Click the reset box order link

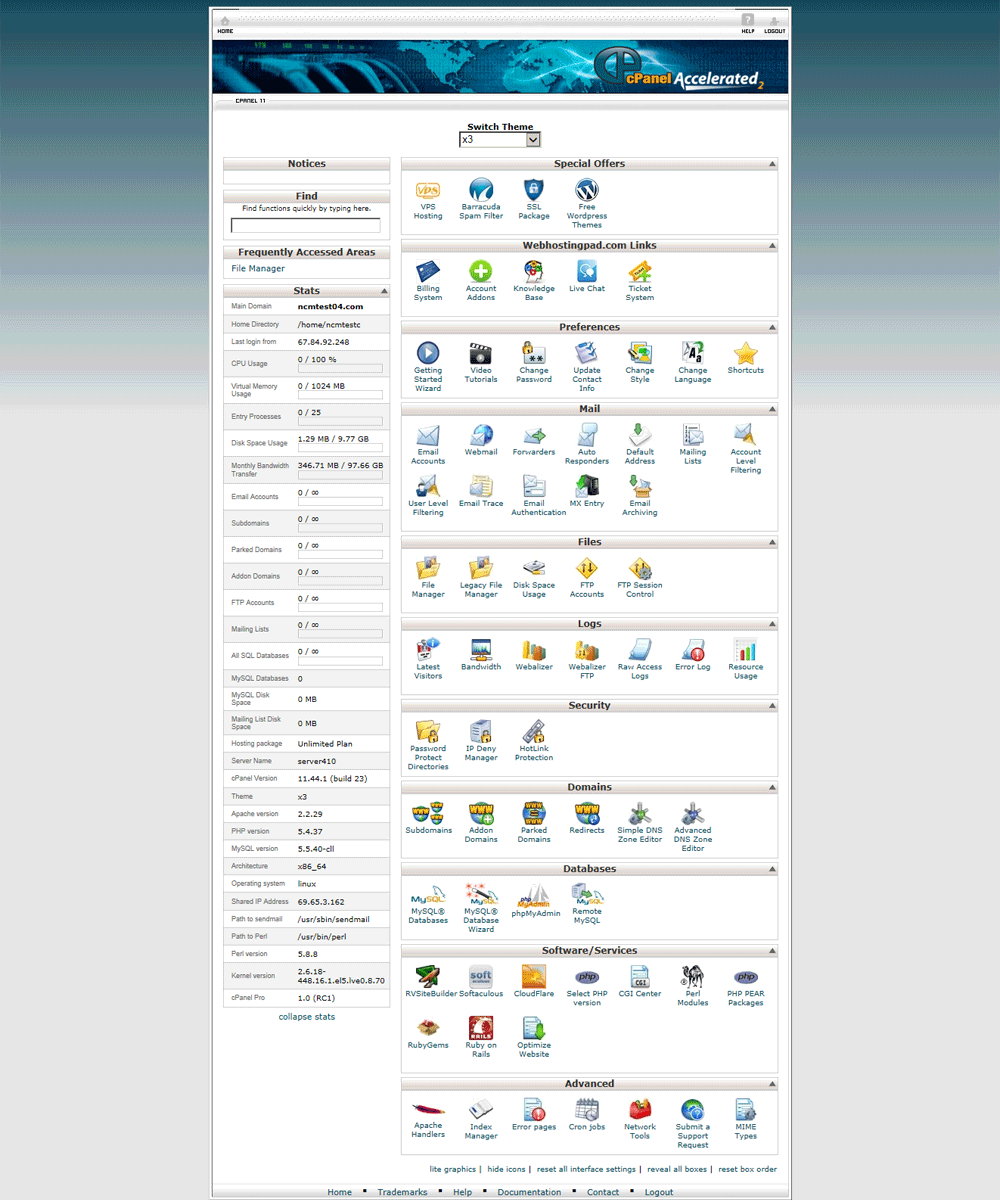coord(747,1169)
